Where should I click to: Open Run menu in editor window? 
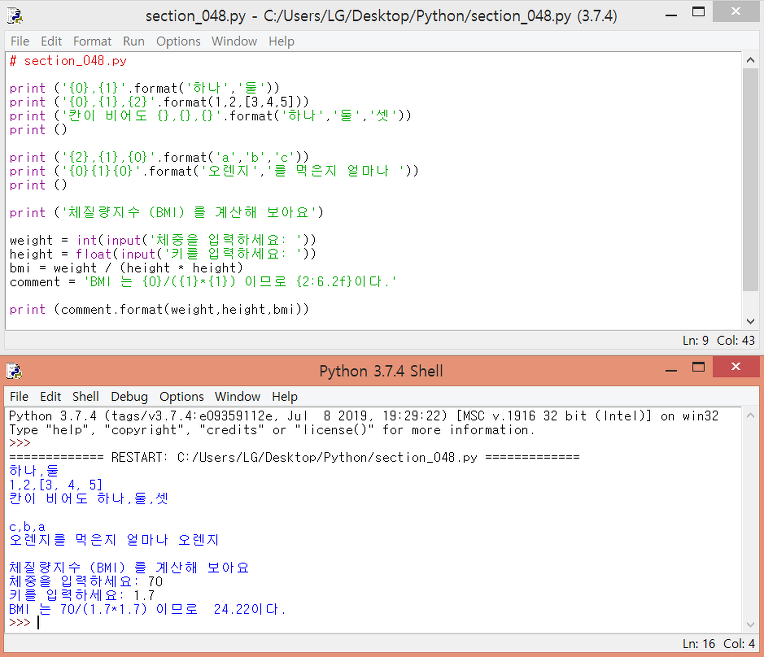(134, 41)
